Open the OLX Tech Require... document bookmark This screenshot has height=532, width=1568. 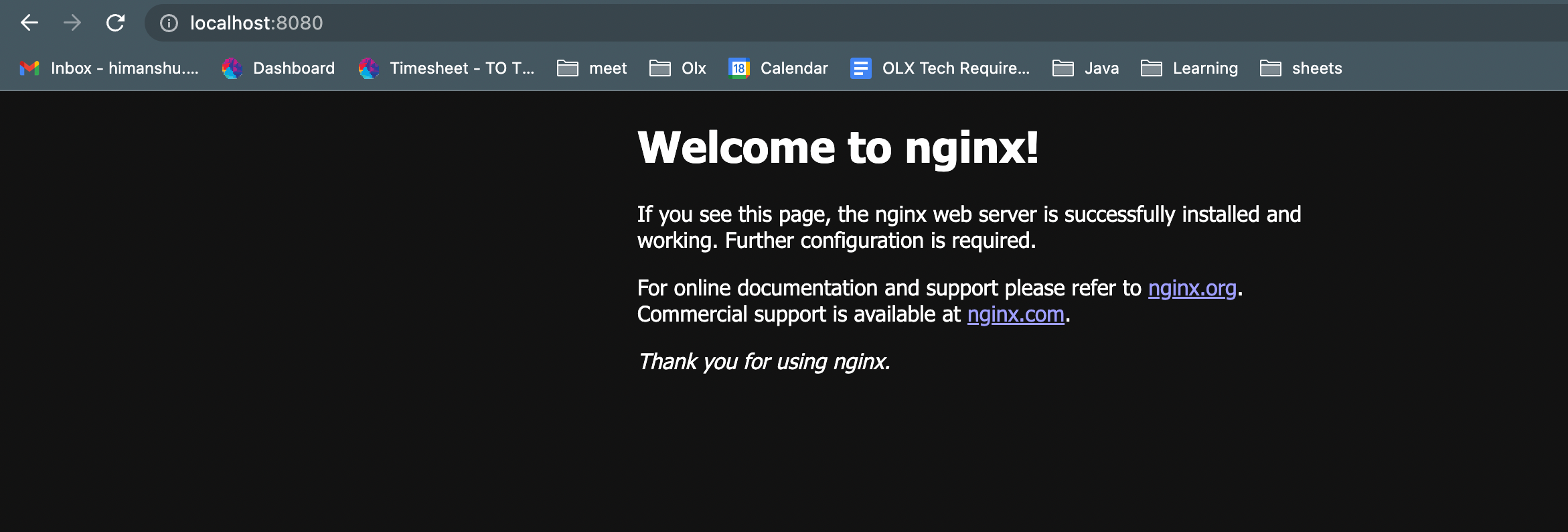point(940,68)
